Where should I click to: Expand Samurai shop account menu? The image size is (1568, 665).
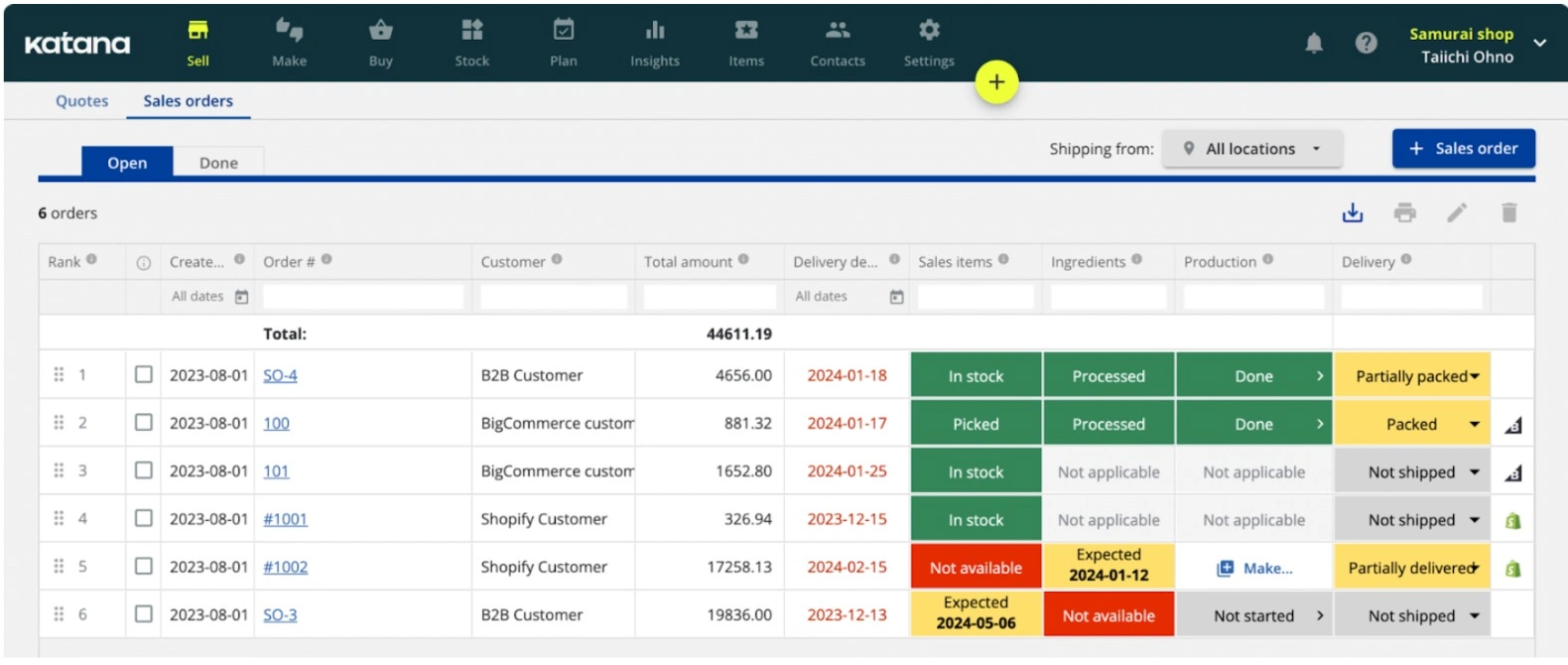pos(1539,44)
